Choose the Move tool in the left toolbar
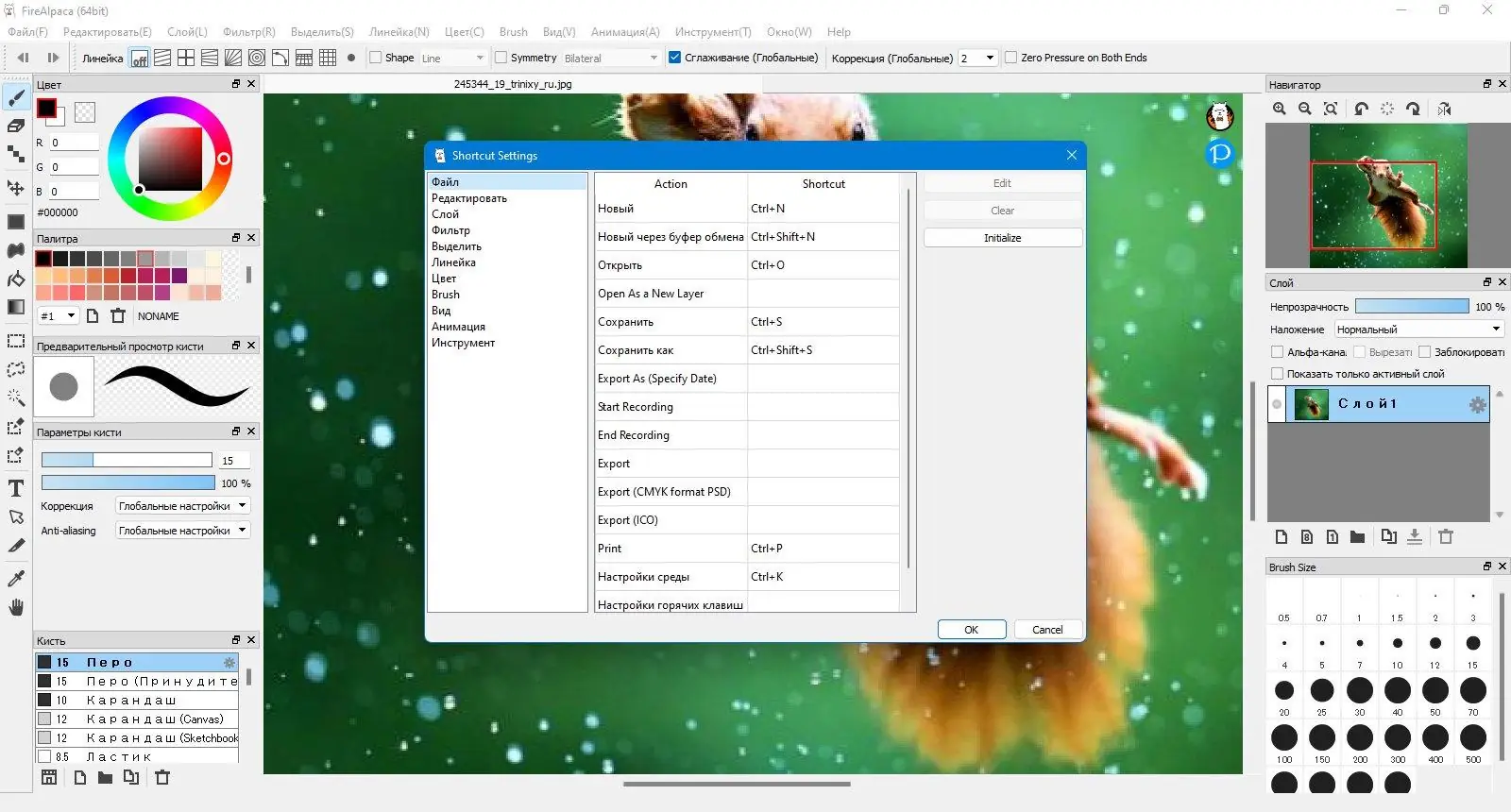The width and height of the screenshot is (1511, 812). [x=16, y=188]
